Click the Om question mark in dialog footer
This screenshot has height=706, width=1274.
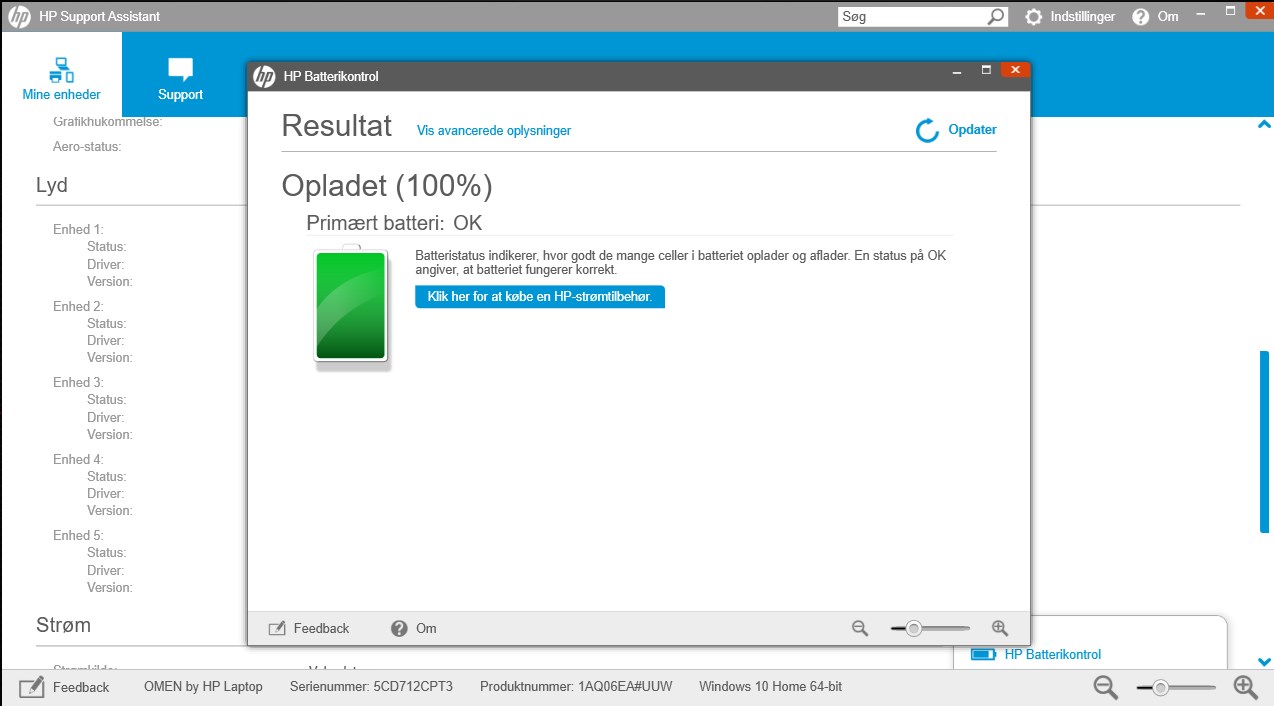(x=399, y=628)
